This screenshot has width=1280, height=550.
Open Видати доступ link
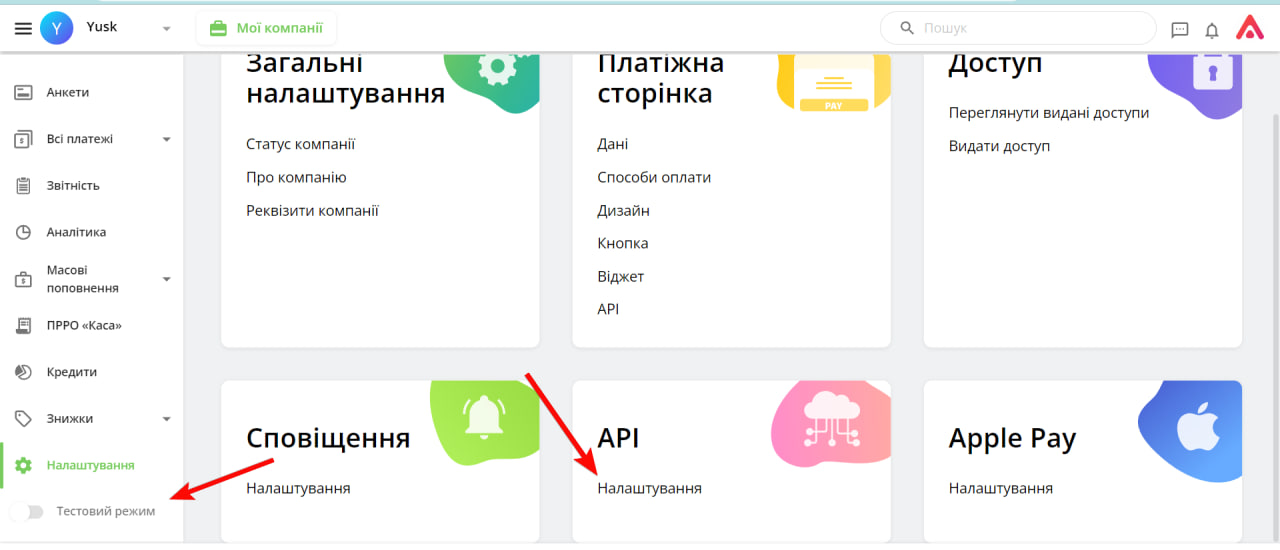tap(999, 146)
